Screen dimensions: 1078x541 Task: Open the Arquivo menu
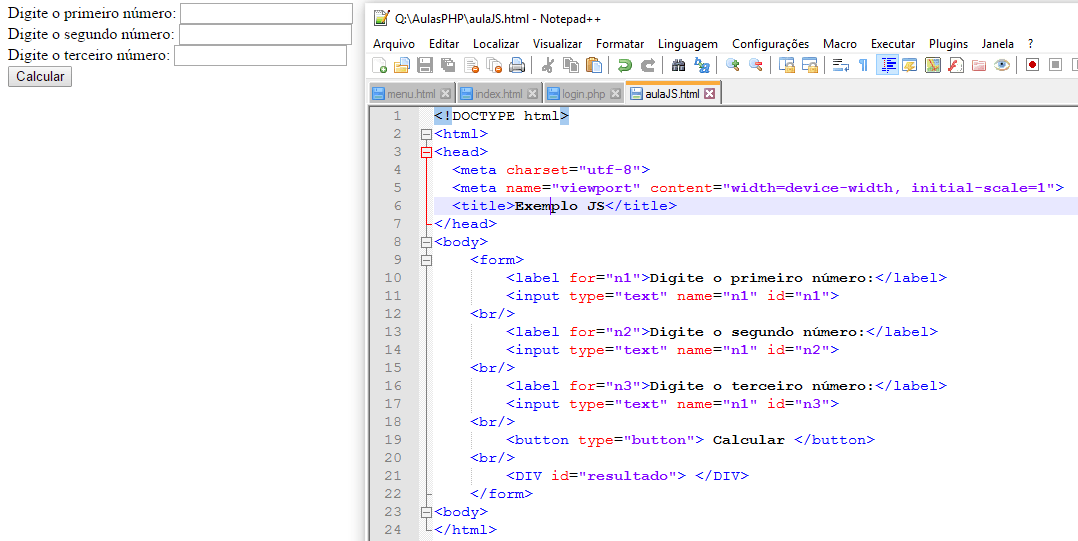pyautogui.click(x=394, y=43)
